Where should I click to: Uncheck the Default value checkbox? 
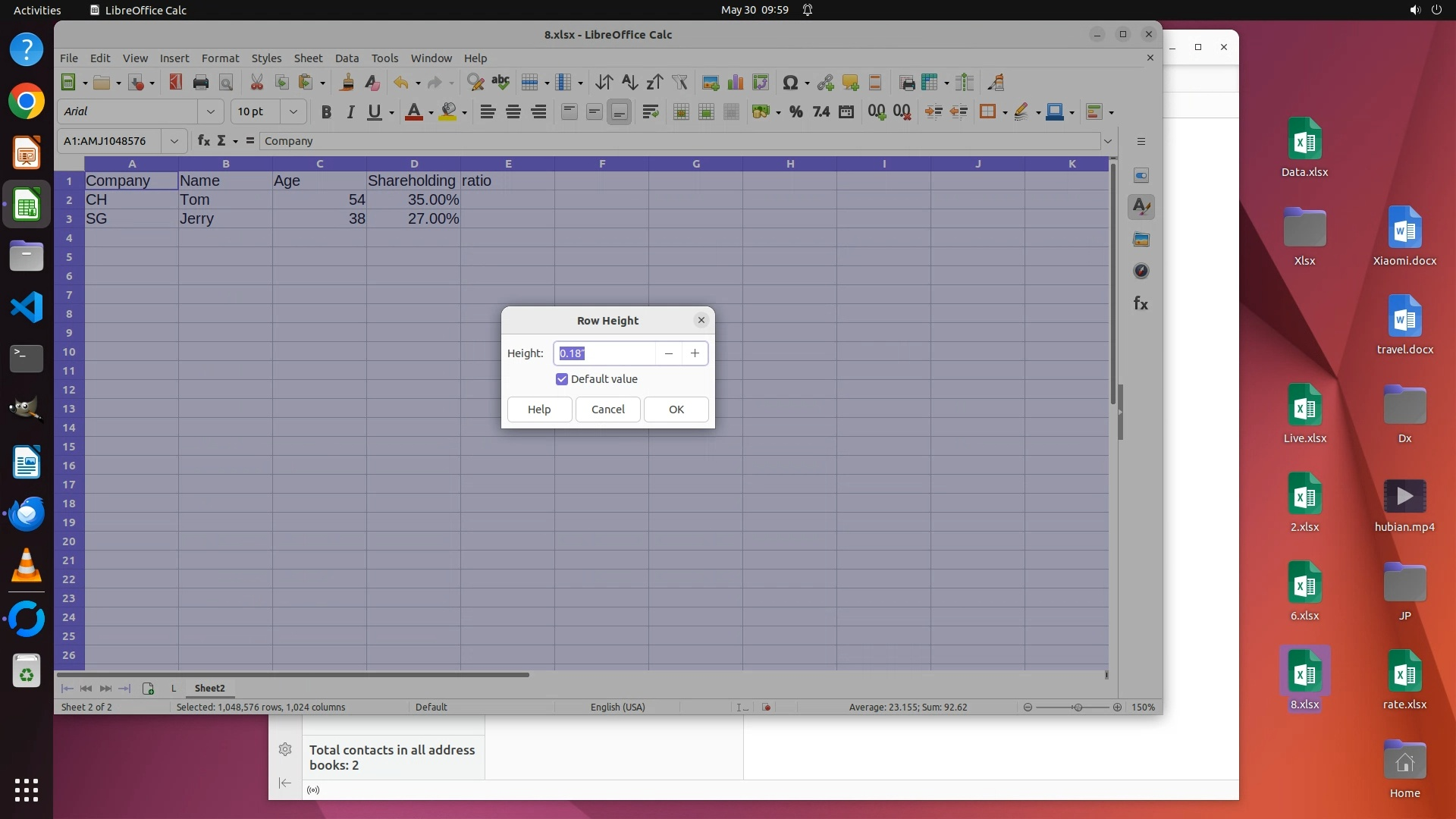point(562,379)
